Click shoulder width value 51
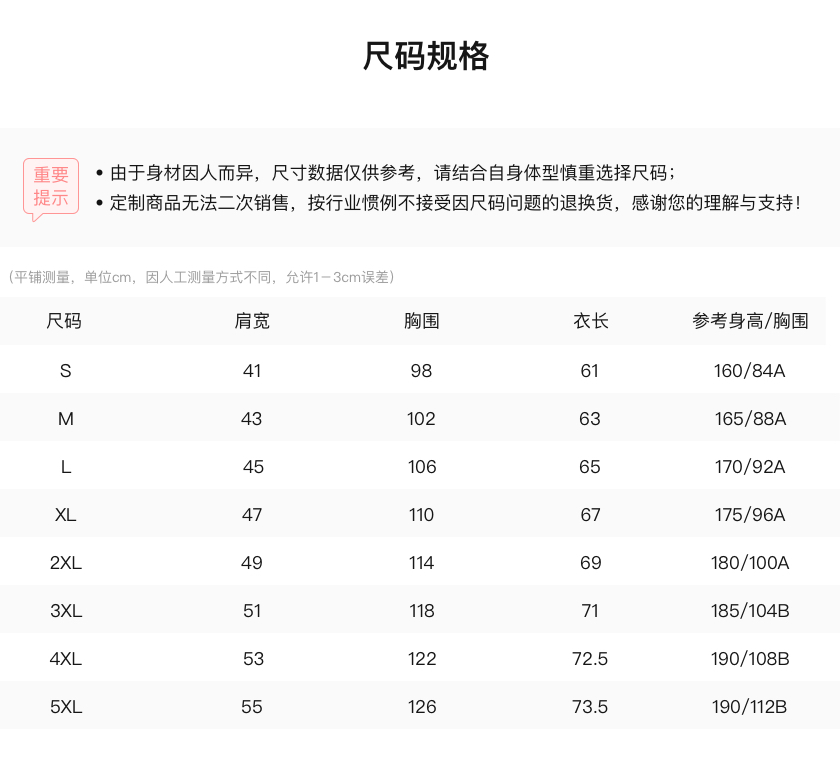 click(252, 611)
